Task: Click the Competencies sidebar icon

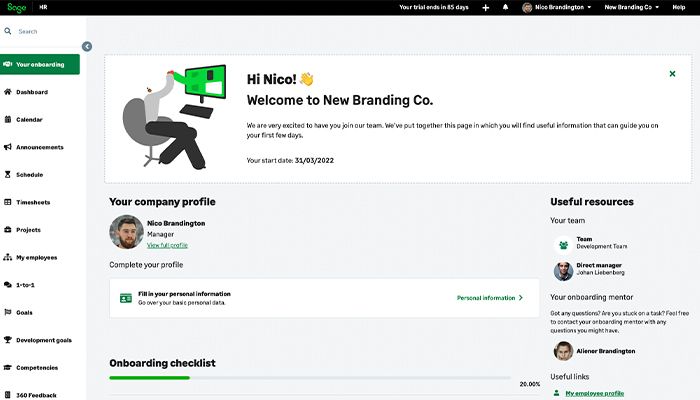Action: pyautogui.click(x=8, y=367)
